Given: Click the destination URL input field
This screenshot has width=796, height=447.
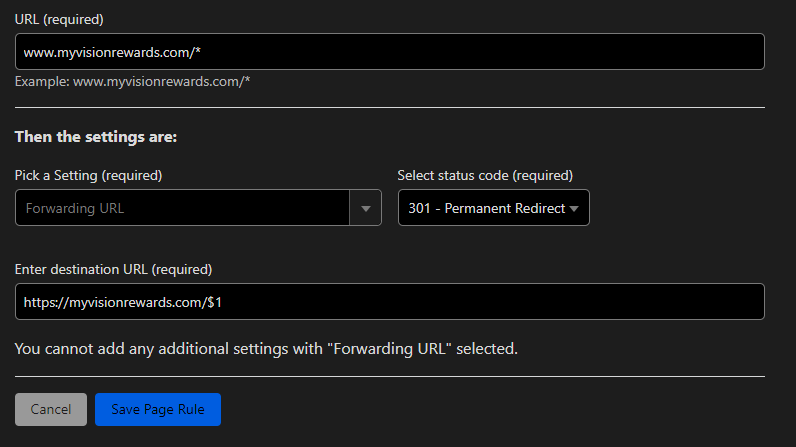Looking at the screenshot, I should point(389,301).
